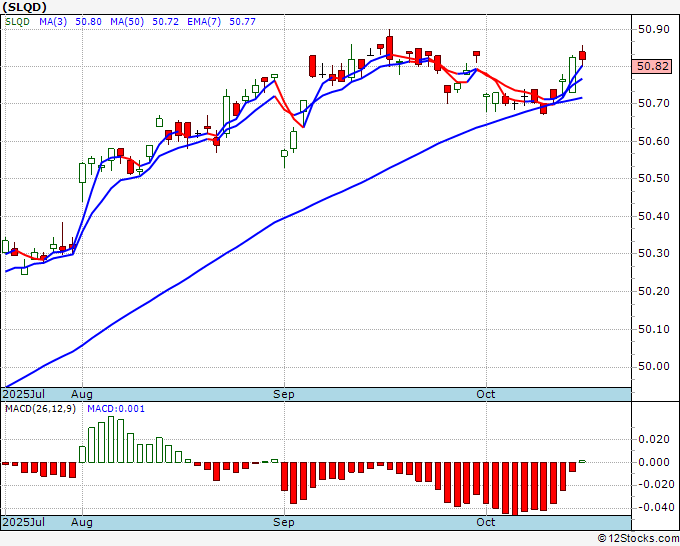Click the 50.90 price axis label
Viewport: 680px width, 546px height.
[x=654, y=29]
